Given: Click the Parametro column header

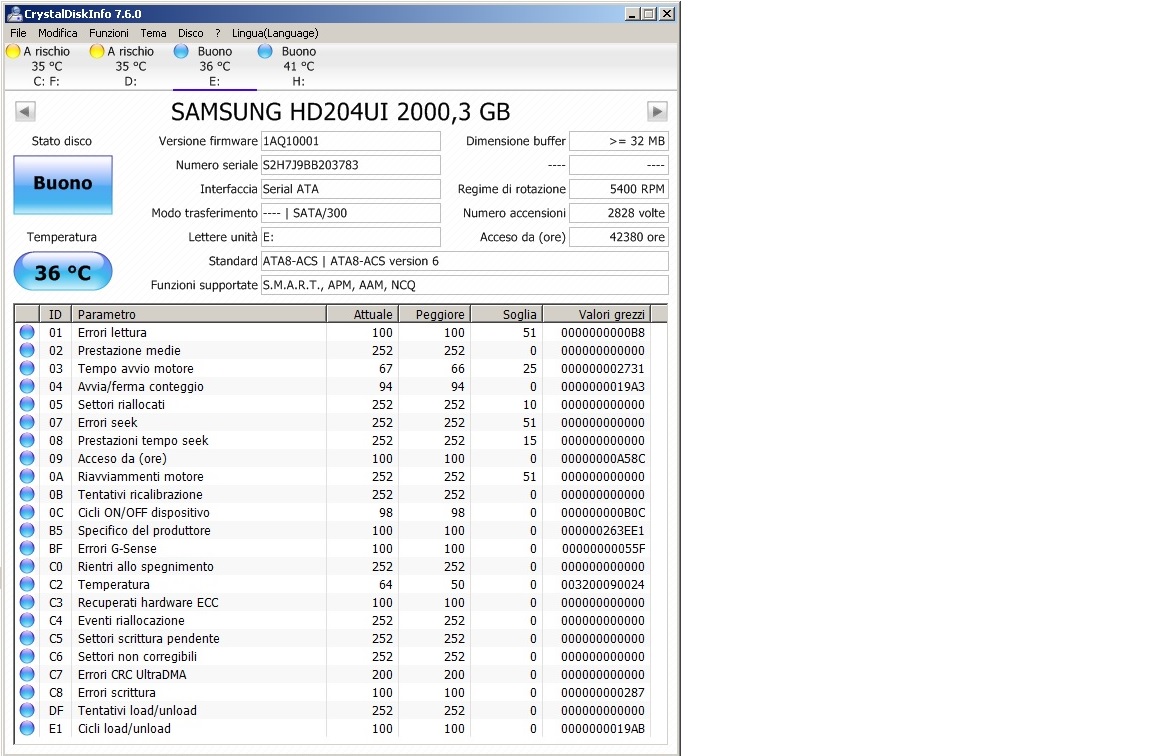Looking at the screenshot, I should 198,314.
